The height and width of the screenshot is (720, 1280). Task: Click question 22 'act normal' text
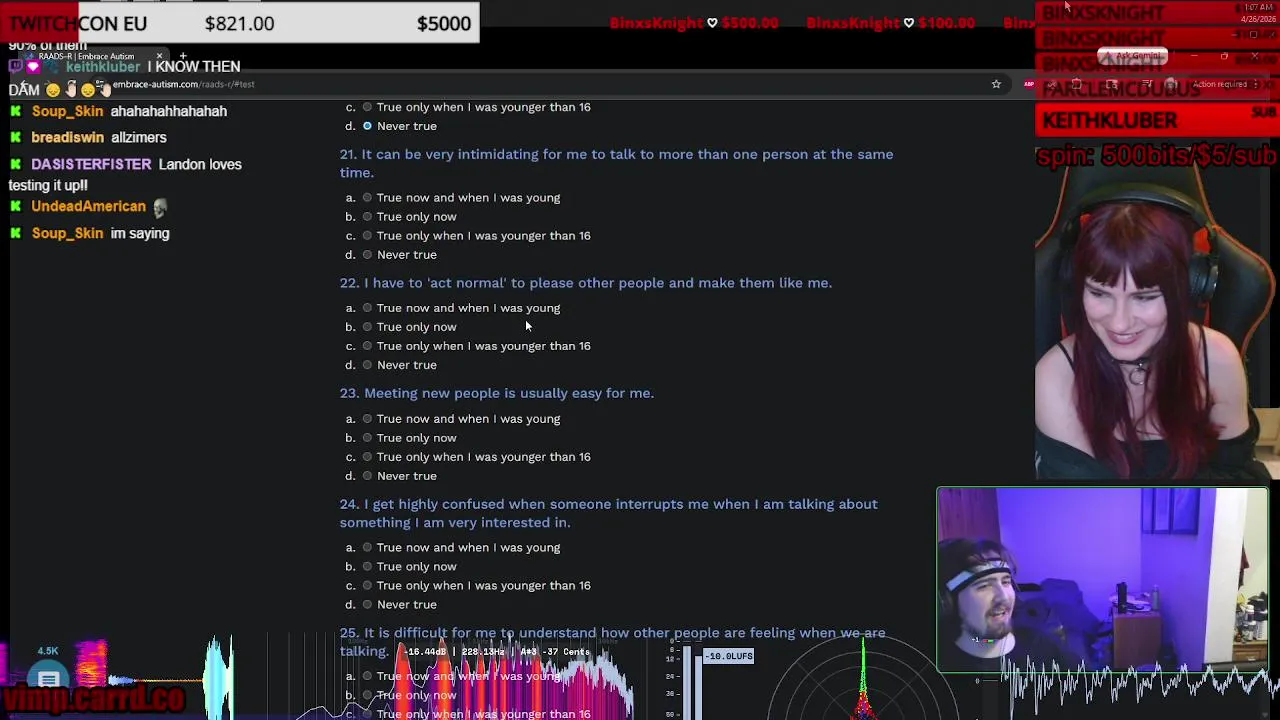[x=585, y=283]
